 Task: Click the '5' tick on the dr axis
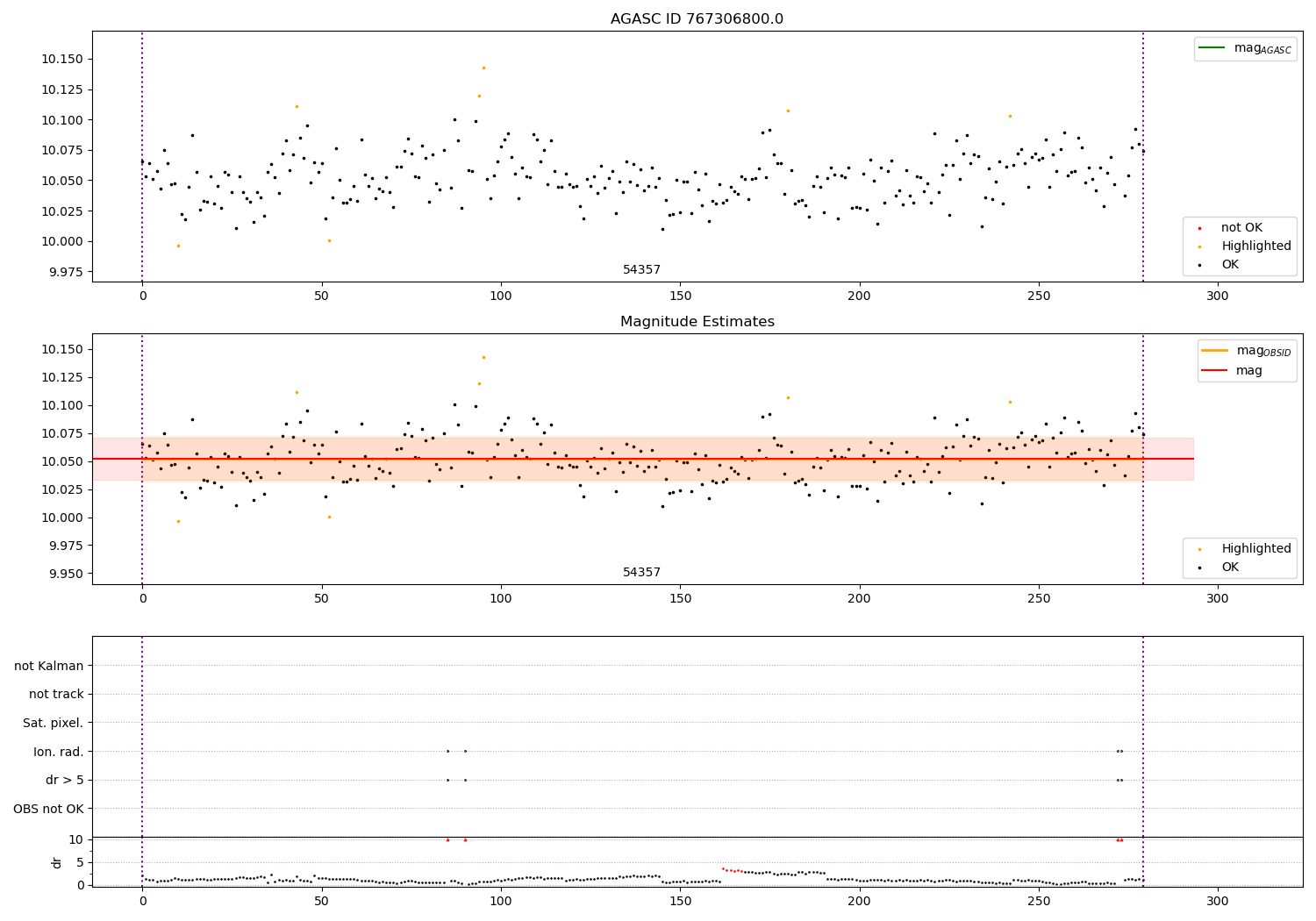[81, 862]
